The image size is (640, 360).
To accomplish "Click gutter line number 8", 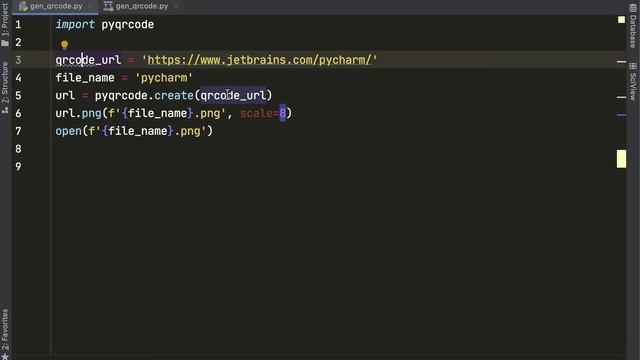I will pyautogui.click(x=18, y=149).
